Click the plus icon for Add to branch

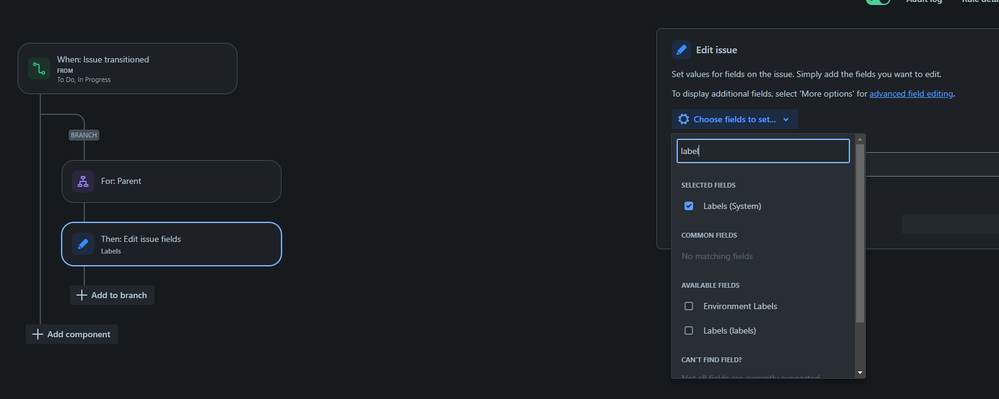[82, 295]
